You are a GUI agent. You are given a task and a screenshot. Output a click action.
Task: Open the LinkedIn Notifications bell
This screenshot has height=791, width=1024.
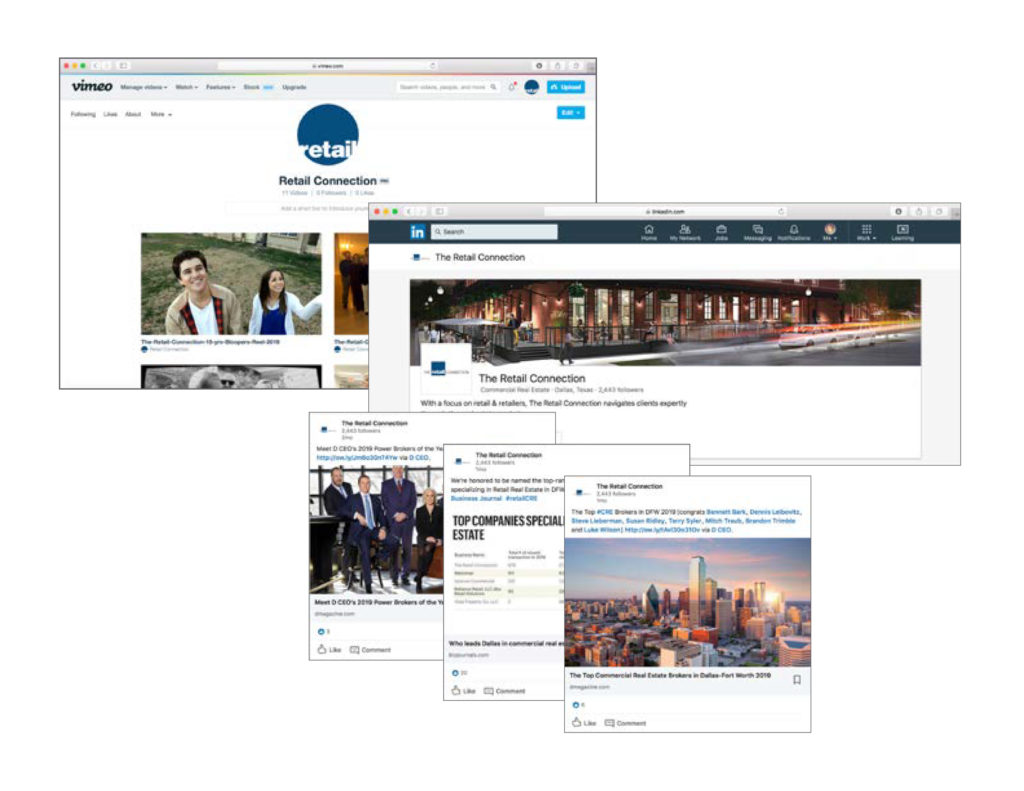tap(793, 231)
